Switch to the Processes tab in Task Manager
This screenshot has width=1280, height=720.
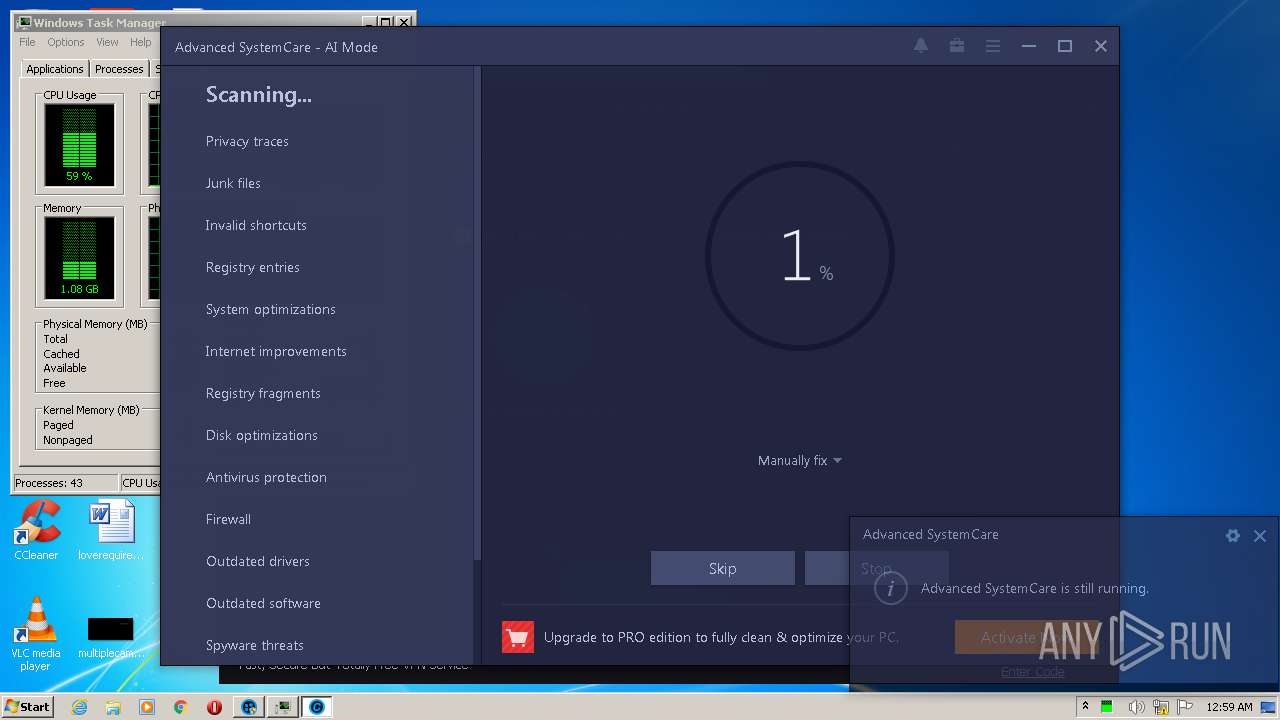pyautogui.click(x=119, y=69)
